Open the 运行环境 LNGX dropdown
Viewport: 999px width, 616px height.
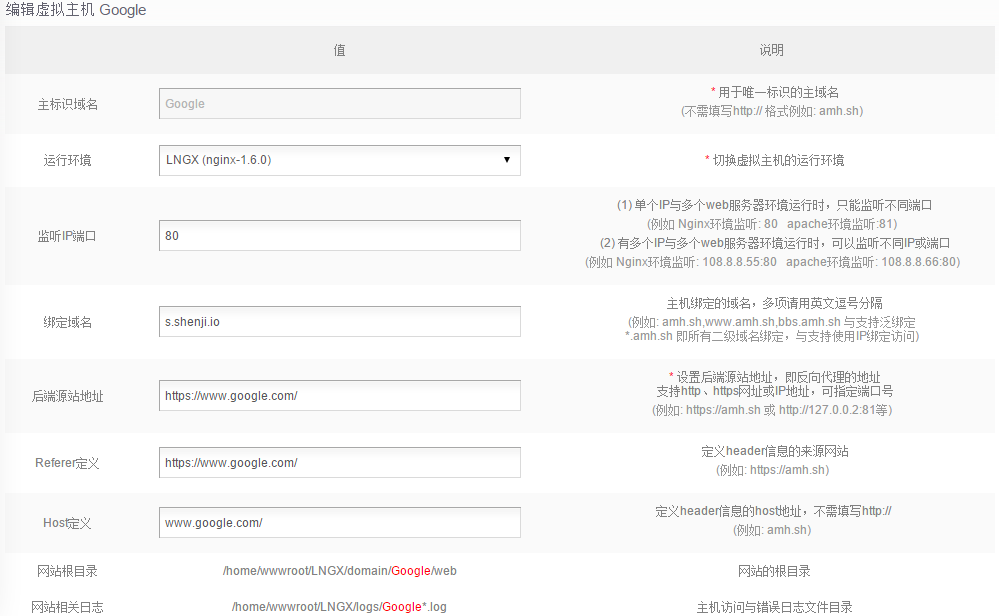pyautogui.click(x=339, y=160)
